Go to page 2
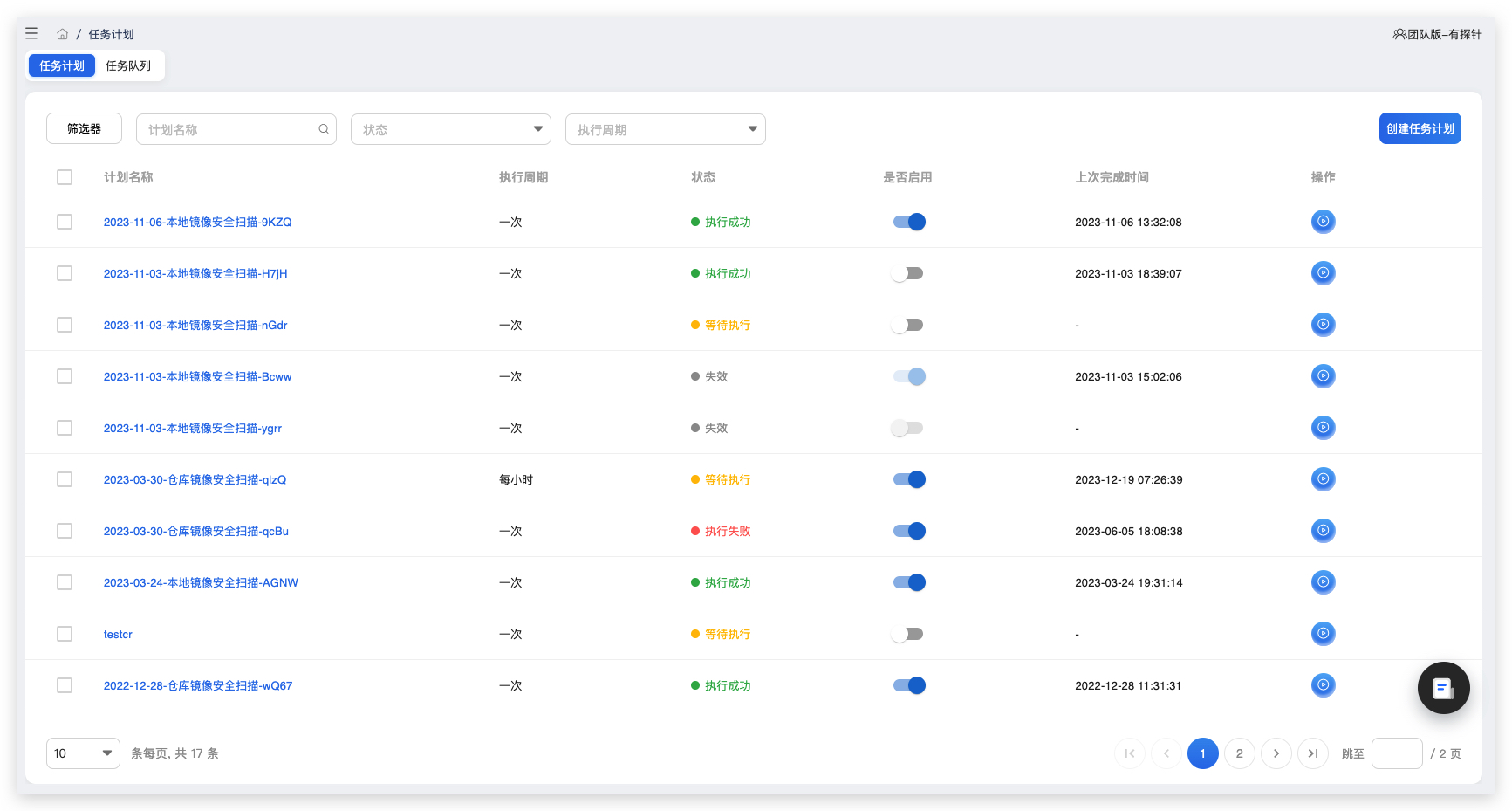1512x811 pixels. coord(1240,753)
